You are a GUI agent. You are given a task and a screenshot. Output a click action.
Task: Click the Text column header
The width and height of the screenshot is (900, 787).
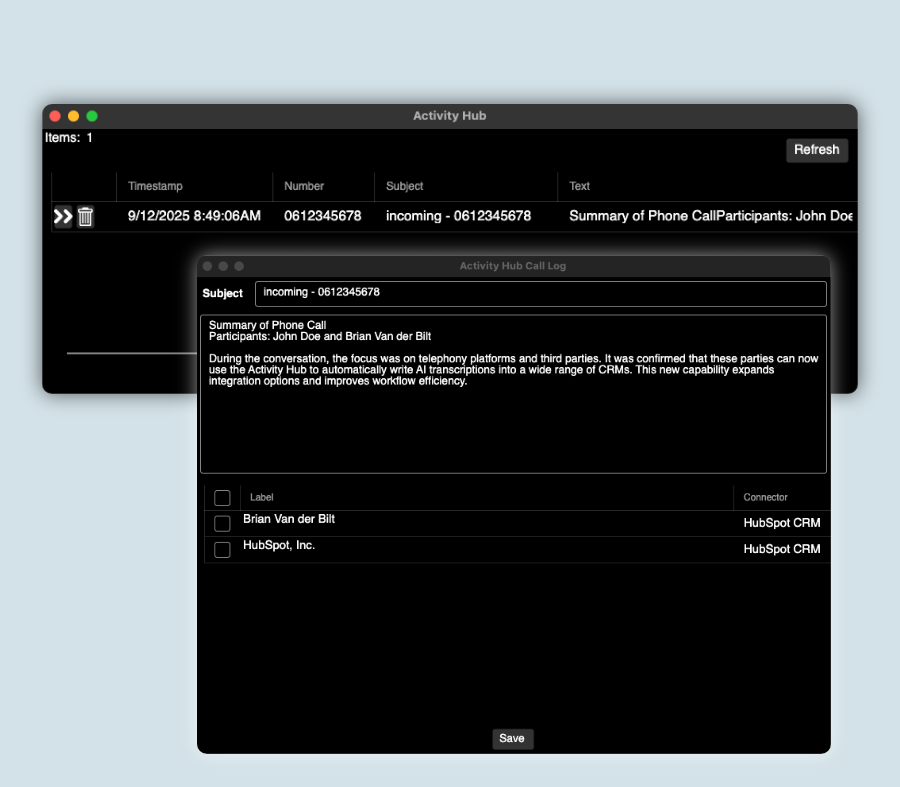coord(580,186)
